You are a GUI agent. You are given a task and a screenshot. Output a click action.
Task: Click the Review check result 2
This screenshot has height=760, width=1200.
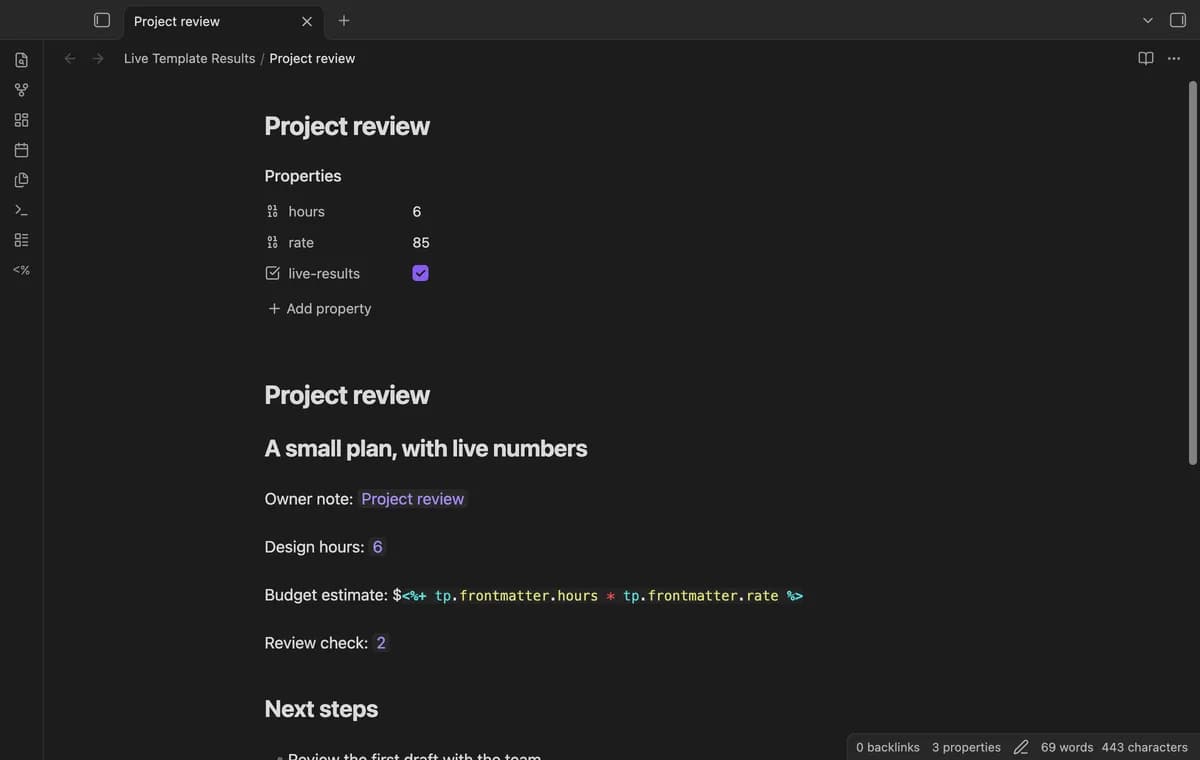[x=381, y=643]
